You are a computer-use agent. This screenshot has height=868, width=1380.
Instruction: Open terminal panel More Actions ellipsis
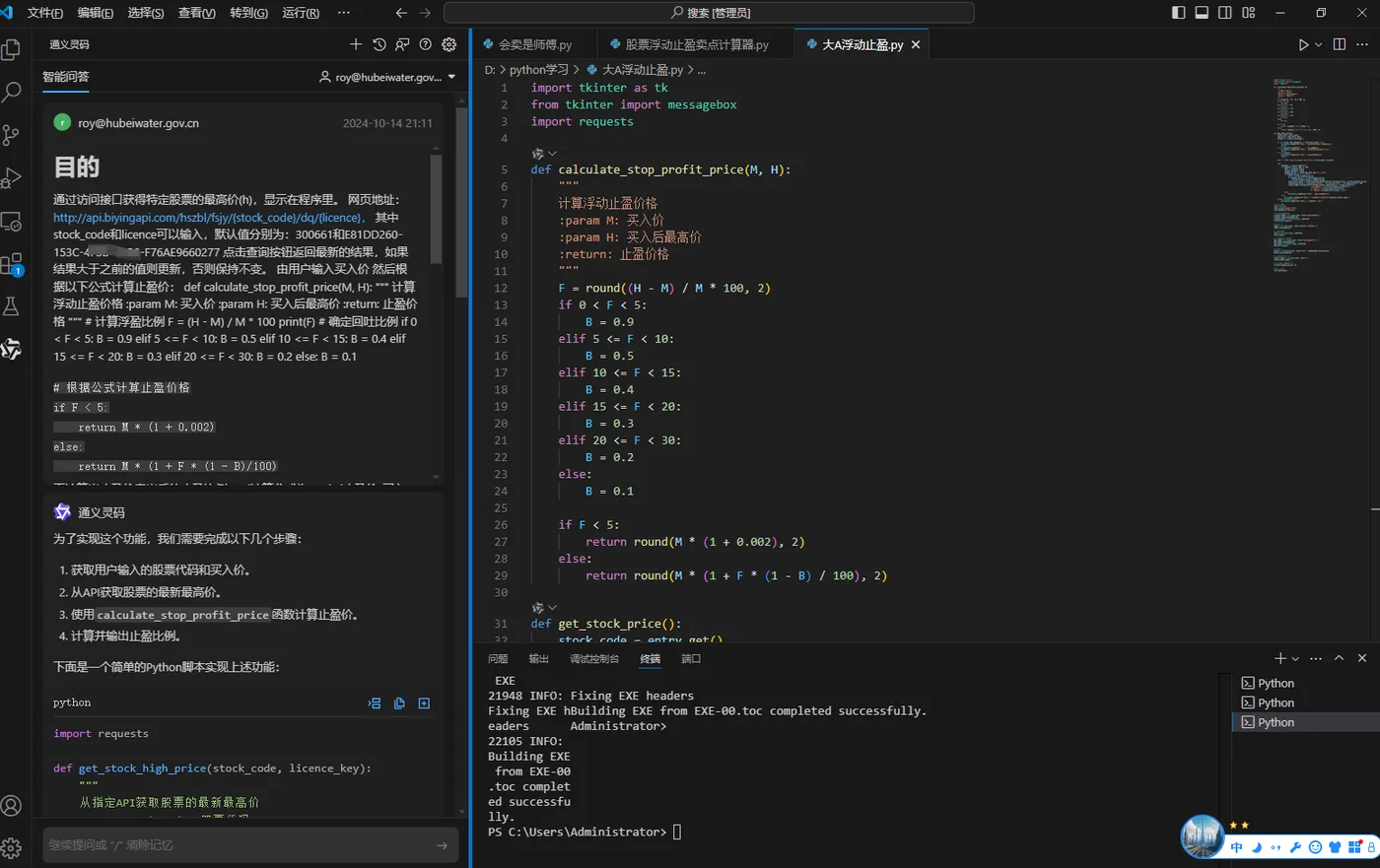pyautogui.click(x=1316, y=658)
